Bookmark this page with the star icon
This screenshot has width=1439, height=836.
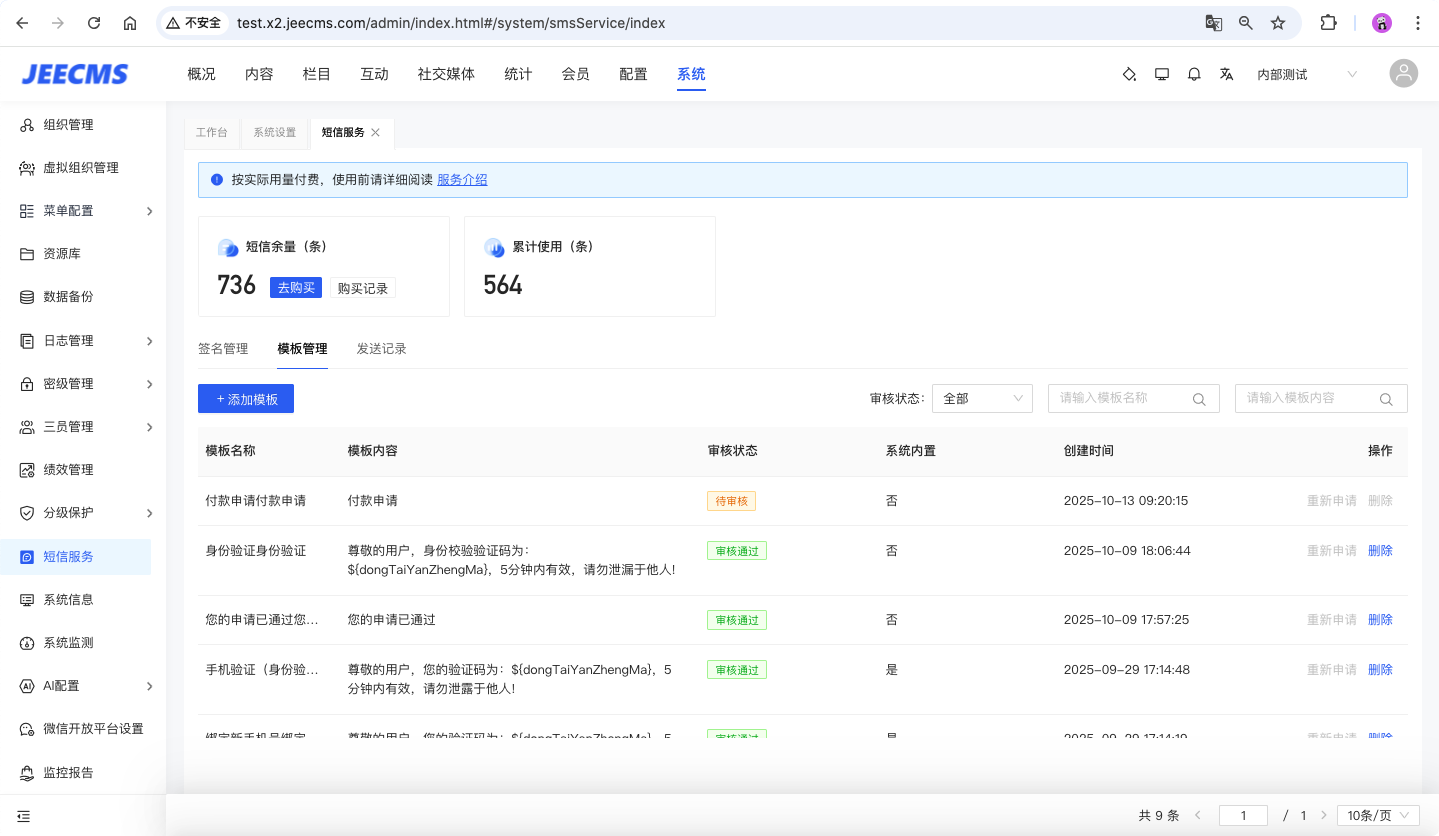1277,23
